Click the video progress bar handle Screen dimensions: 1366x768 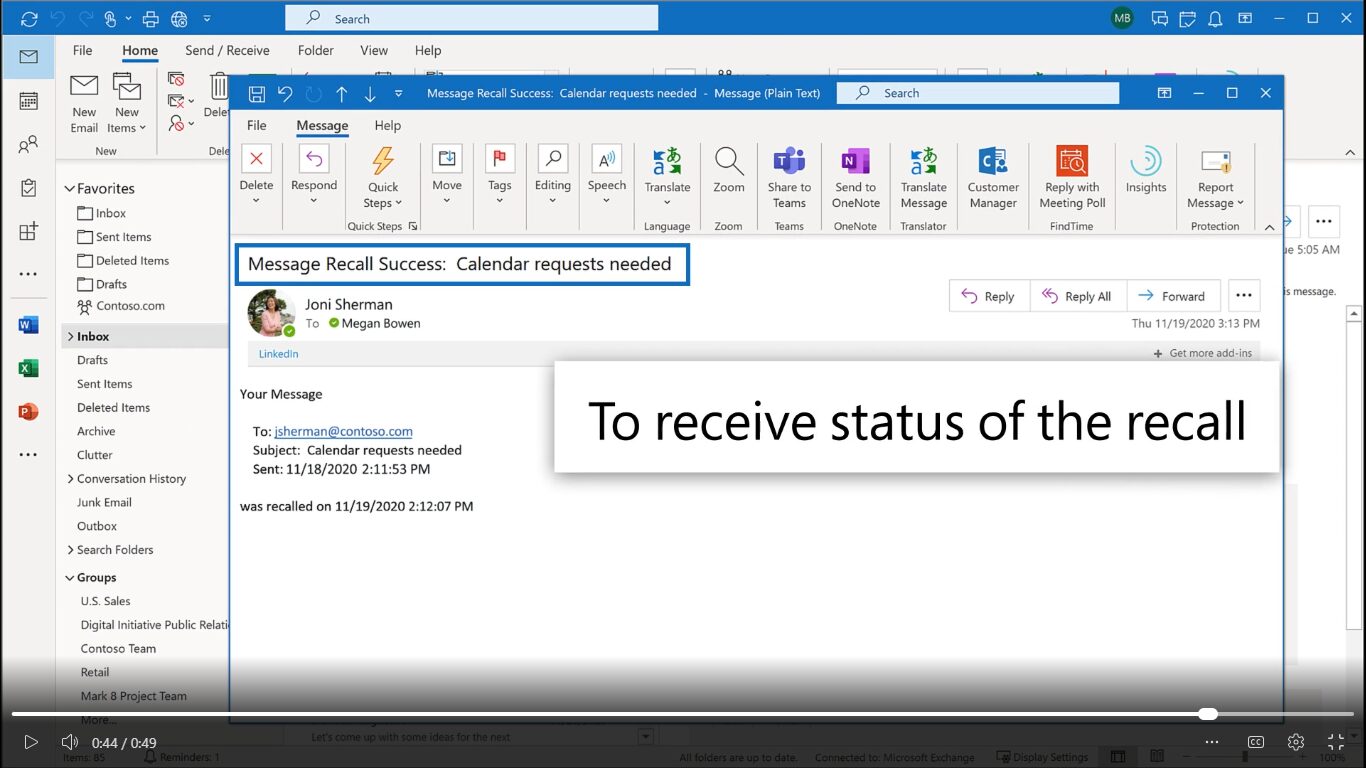1208,714
